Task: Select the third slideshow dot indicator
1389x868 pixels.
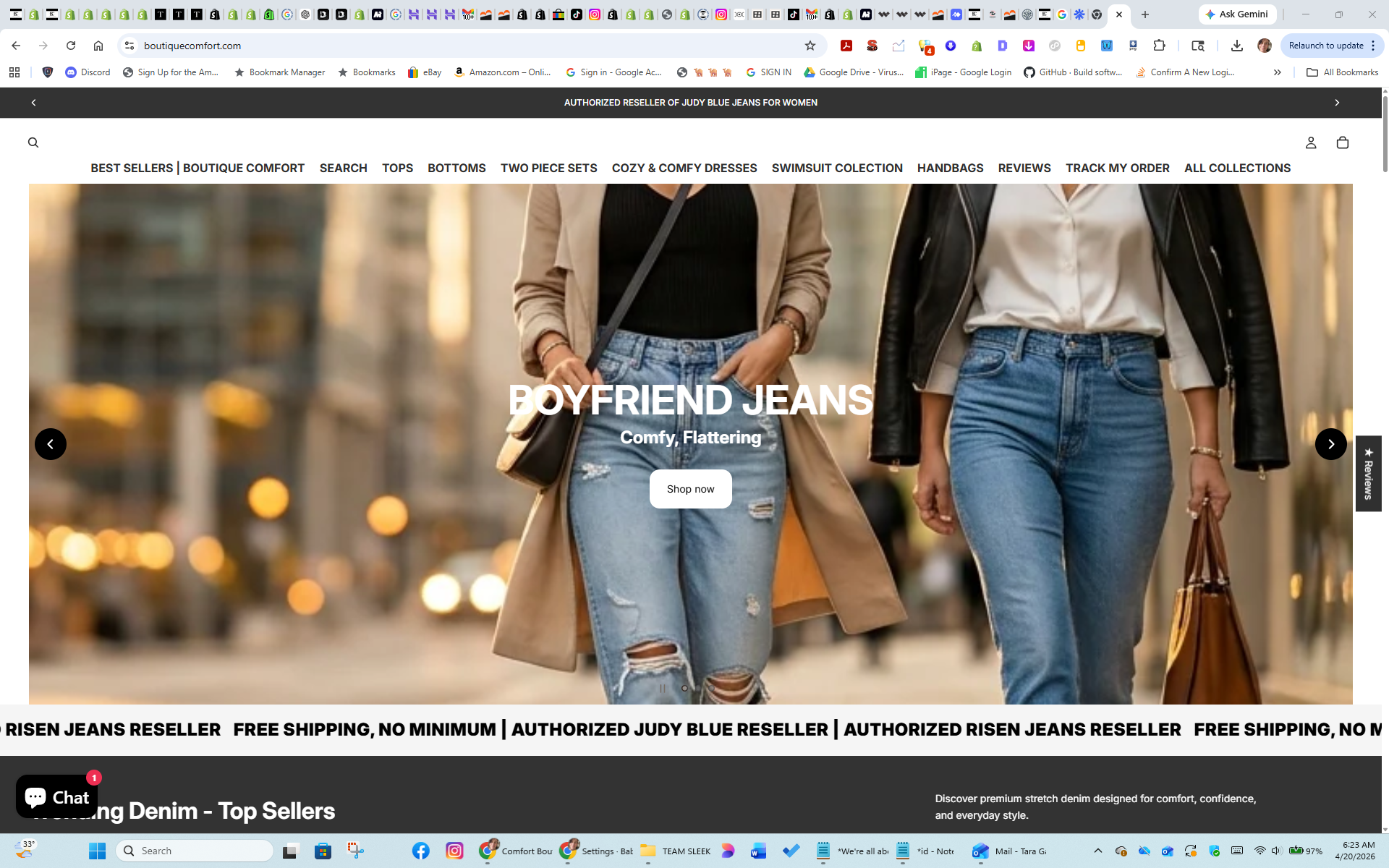Action: [711, 688]
